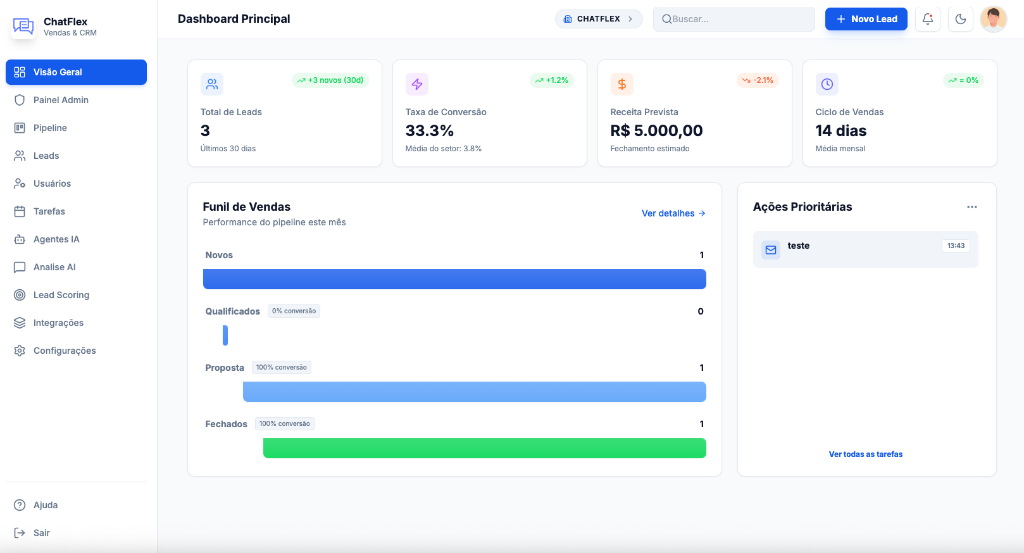1024x553 pixels.
Task: Click the Agentes IA robot icon
Action: (20, 239)
